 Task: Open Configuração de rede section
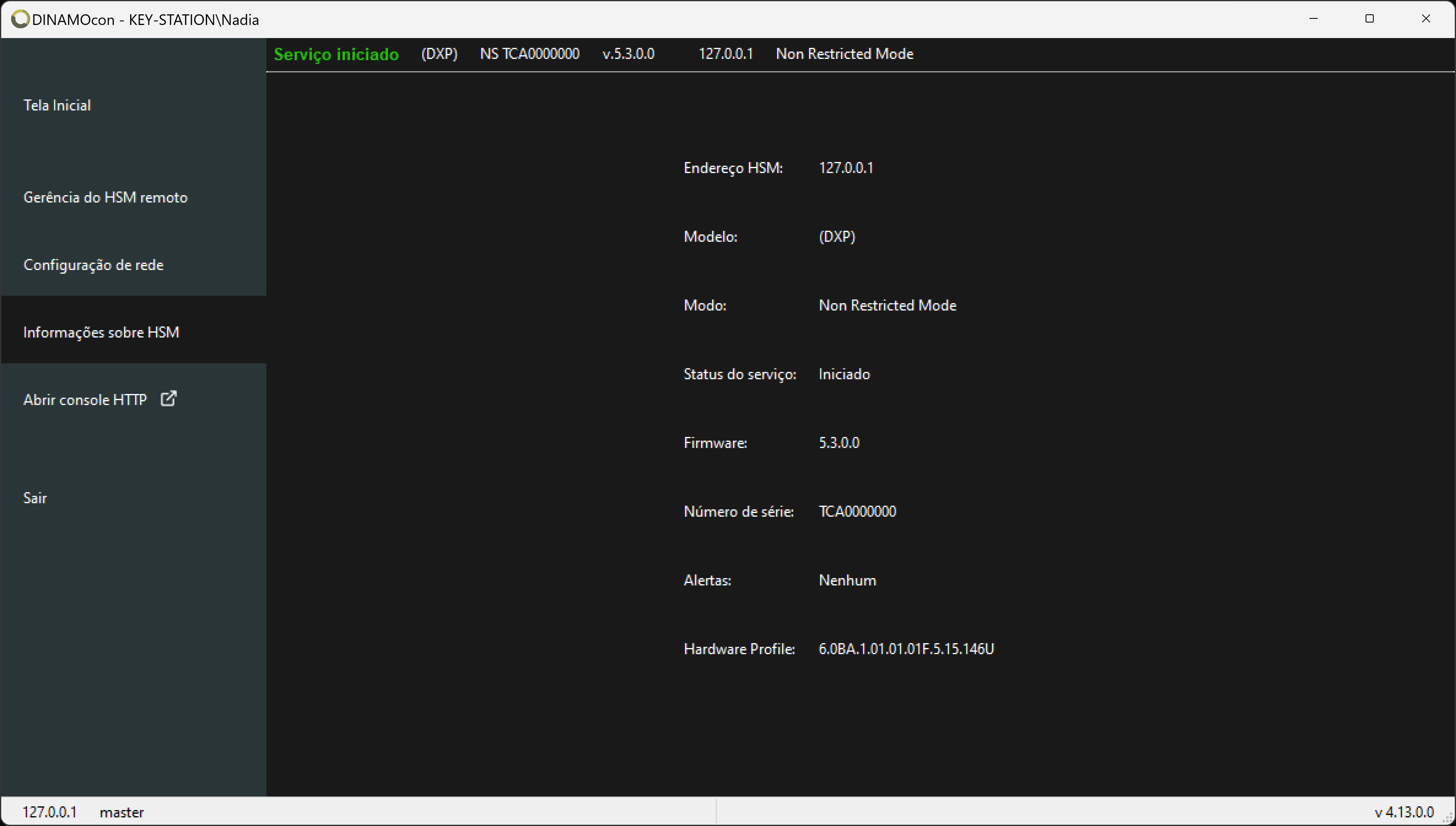pyautogui.click(x=94, y=265)
